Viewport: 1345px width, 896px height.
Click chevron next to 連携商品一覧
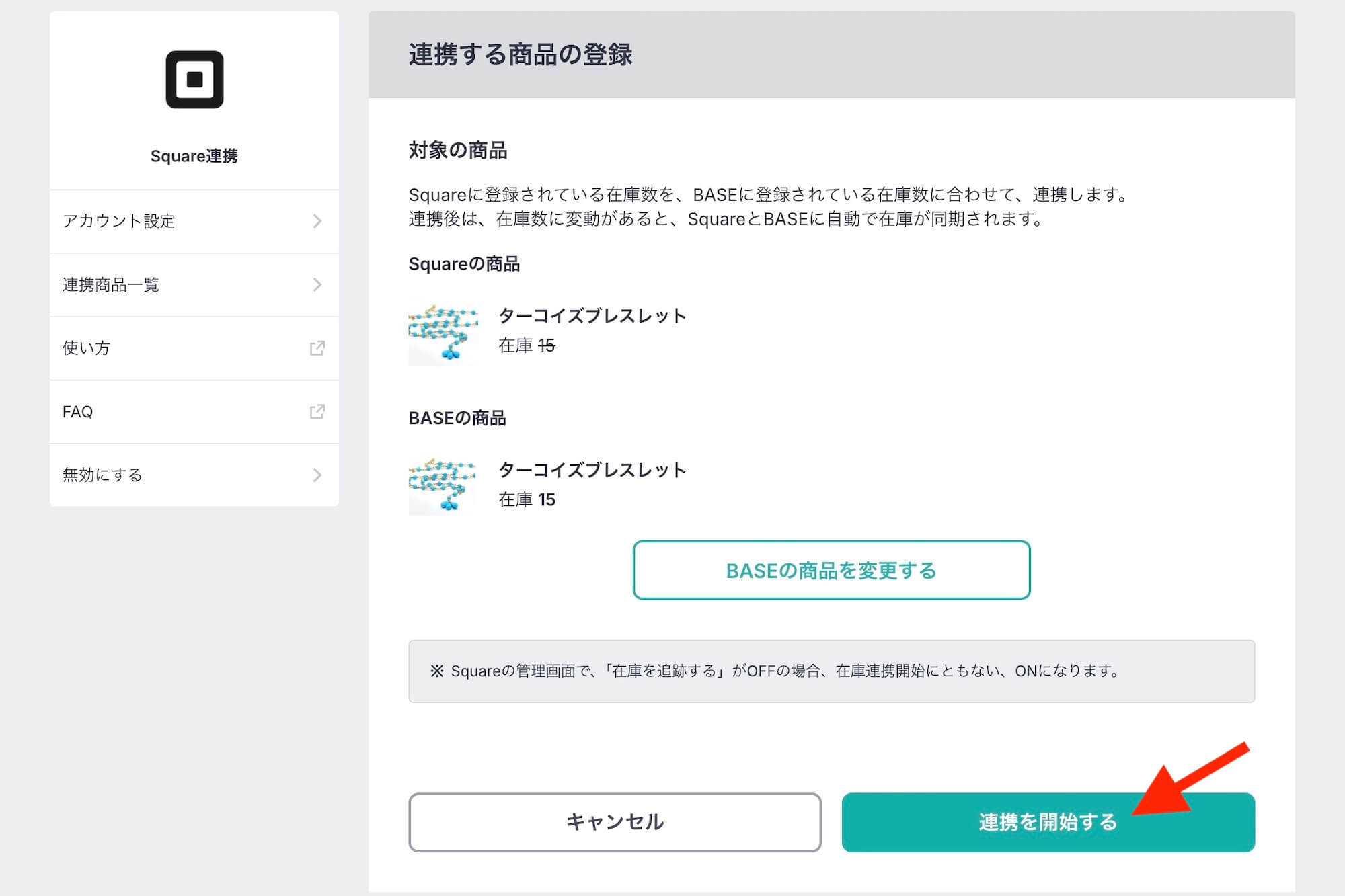pyautogui.click(x=317, y=285)
